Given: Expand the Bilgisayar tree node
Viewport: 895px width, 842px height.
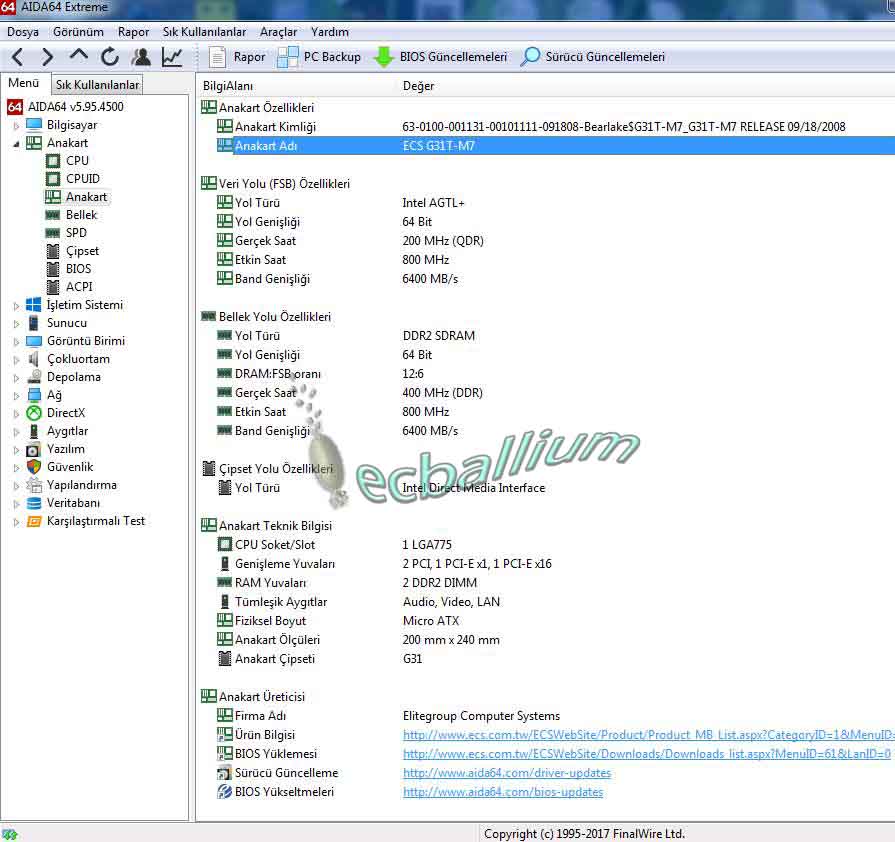Looking at the screenshot, I should click(x=16, y=126).
